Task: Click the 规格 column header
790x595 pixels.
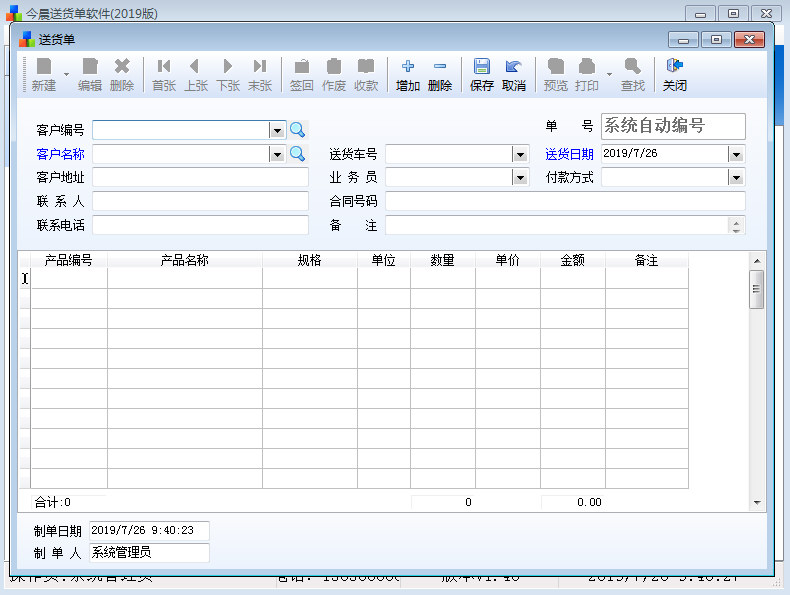Action: (309, 260)
